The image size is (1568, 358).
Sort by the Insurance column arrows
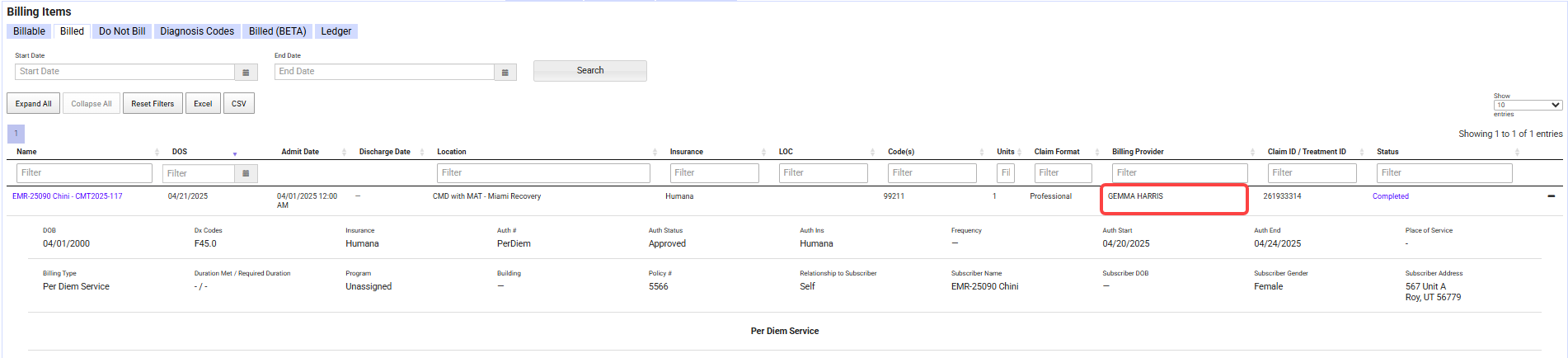click(763, 153)
